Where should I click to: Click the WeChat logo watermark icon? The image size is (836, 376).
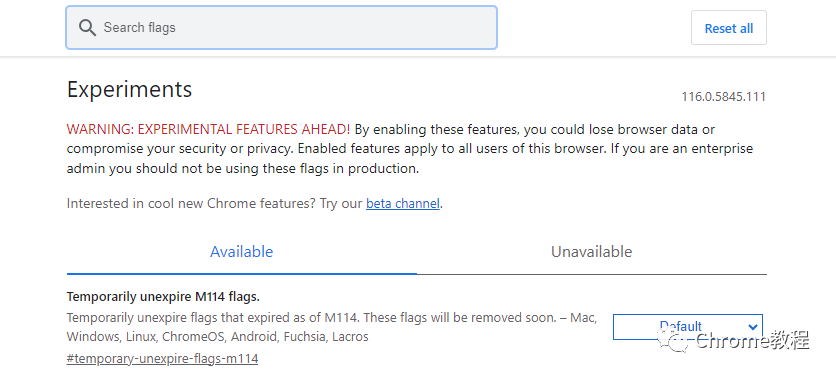(673, 341)
